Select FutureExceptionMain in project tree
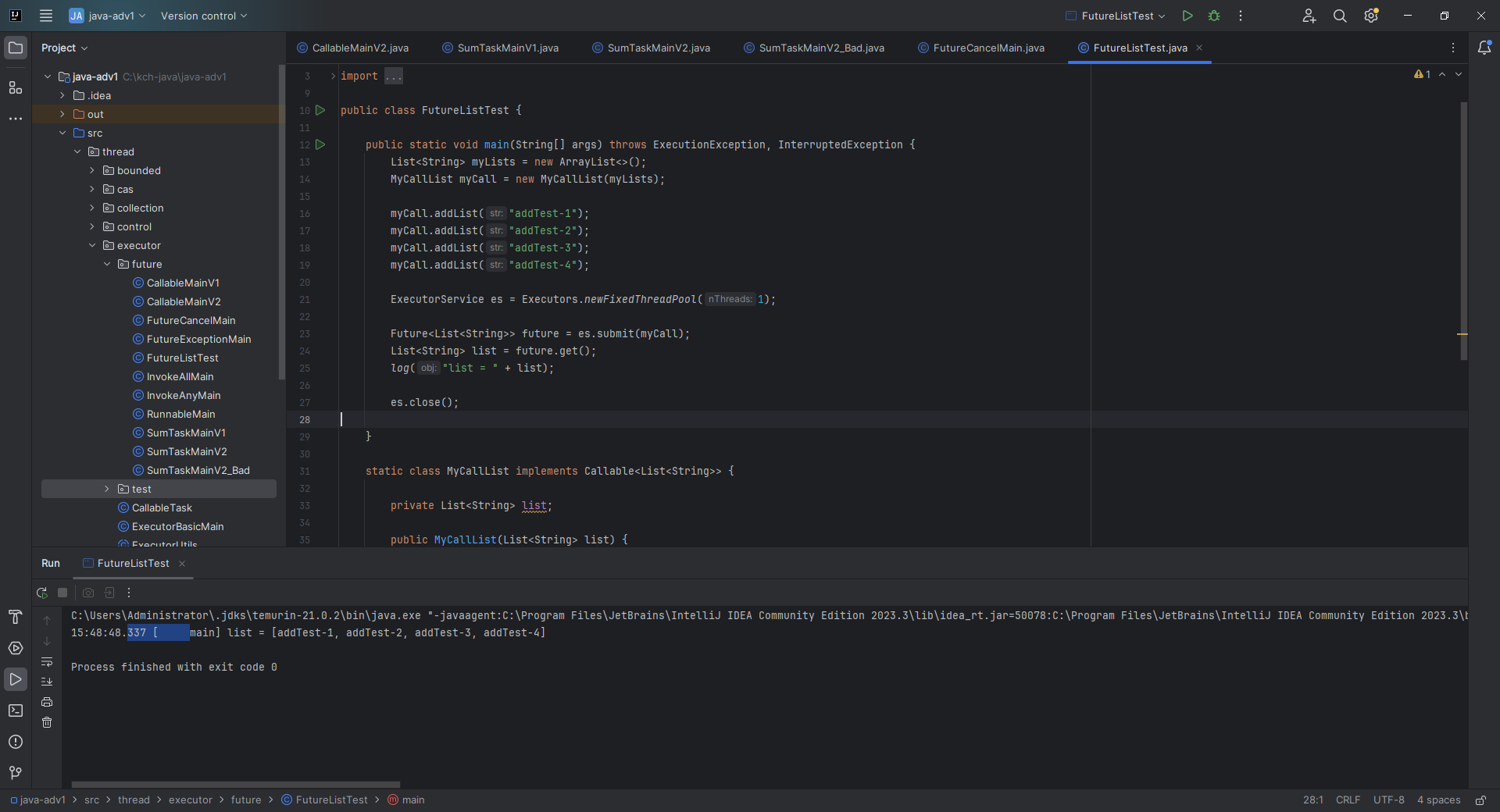Screen dimensions: 1500x812 [191, 339]
